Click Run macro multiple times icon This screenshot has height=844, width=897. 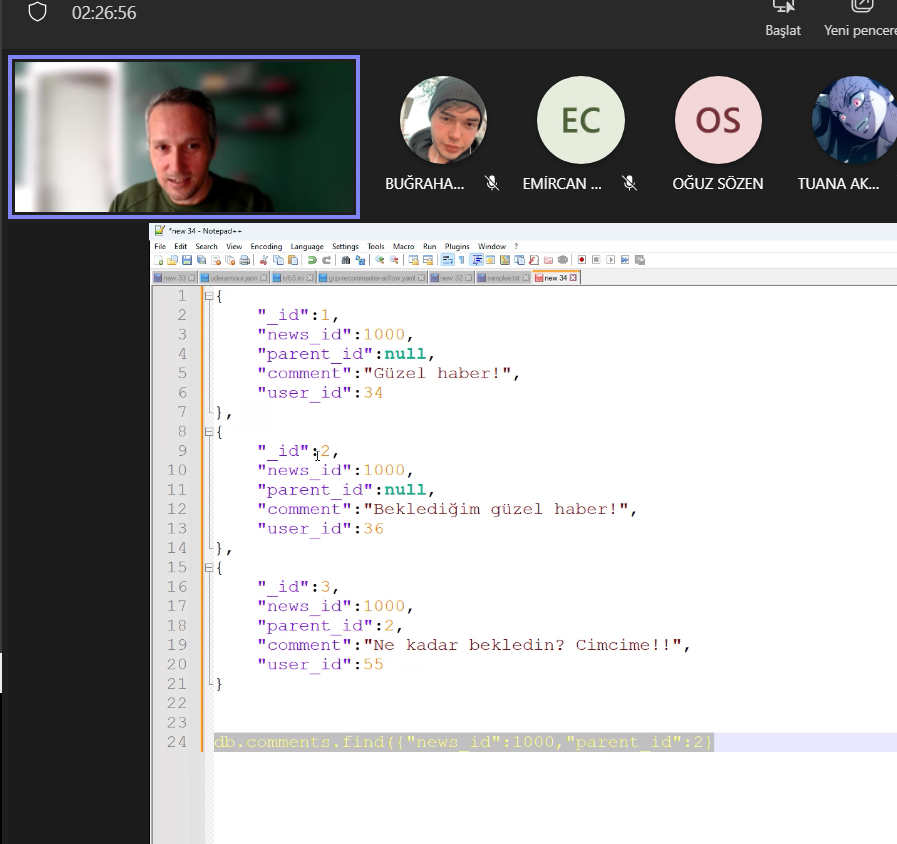[x=625, y=260]
